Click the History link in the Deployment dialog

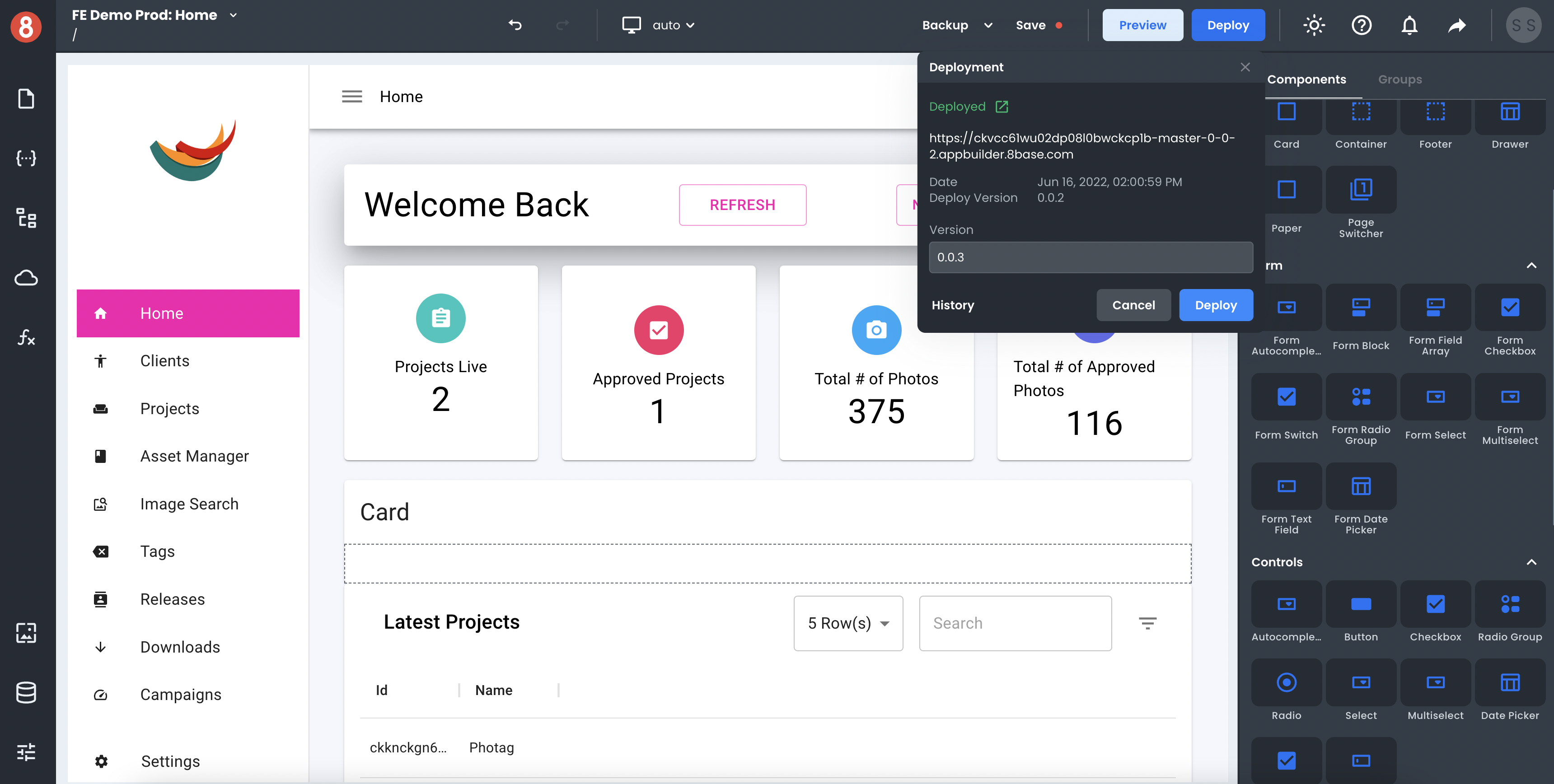953,305
